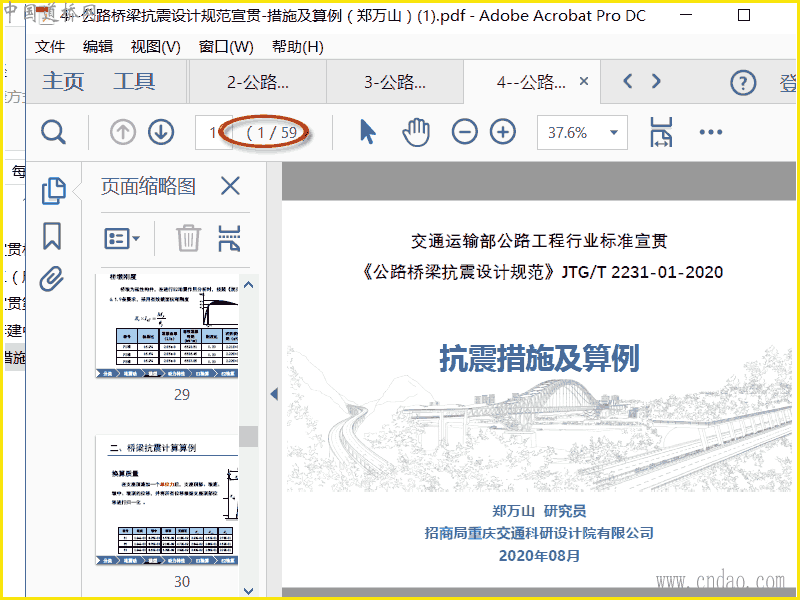Image resolution: width=800 pixels, height=600 pixels.
Task: Click the text 招商局重庆交通科研设计院有限公司
Action: point(539,533)
